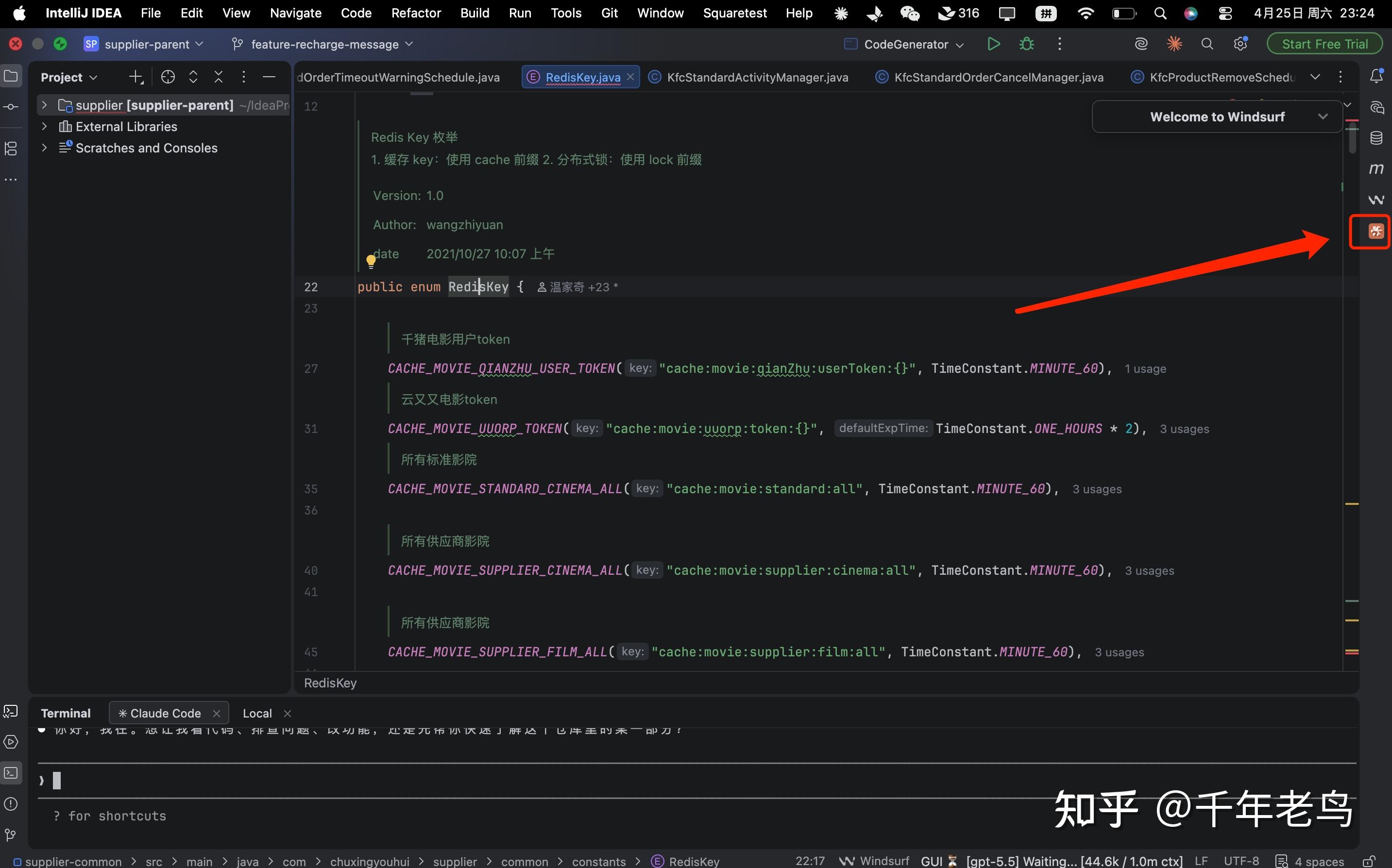
Task: Toggle read-only lock icon in status bar
Action: (1369, 861)
